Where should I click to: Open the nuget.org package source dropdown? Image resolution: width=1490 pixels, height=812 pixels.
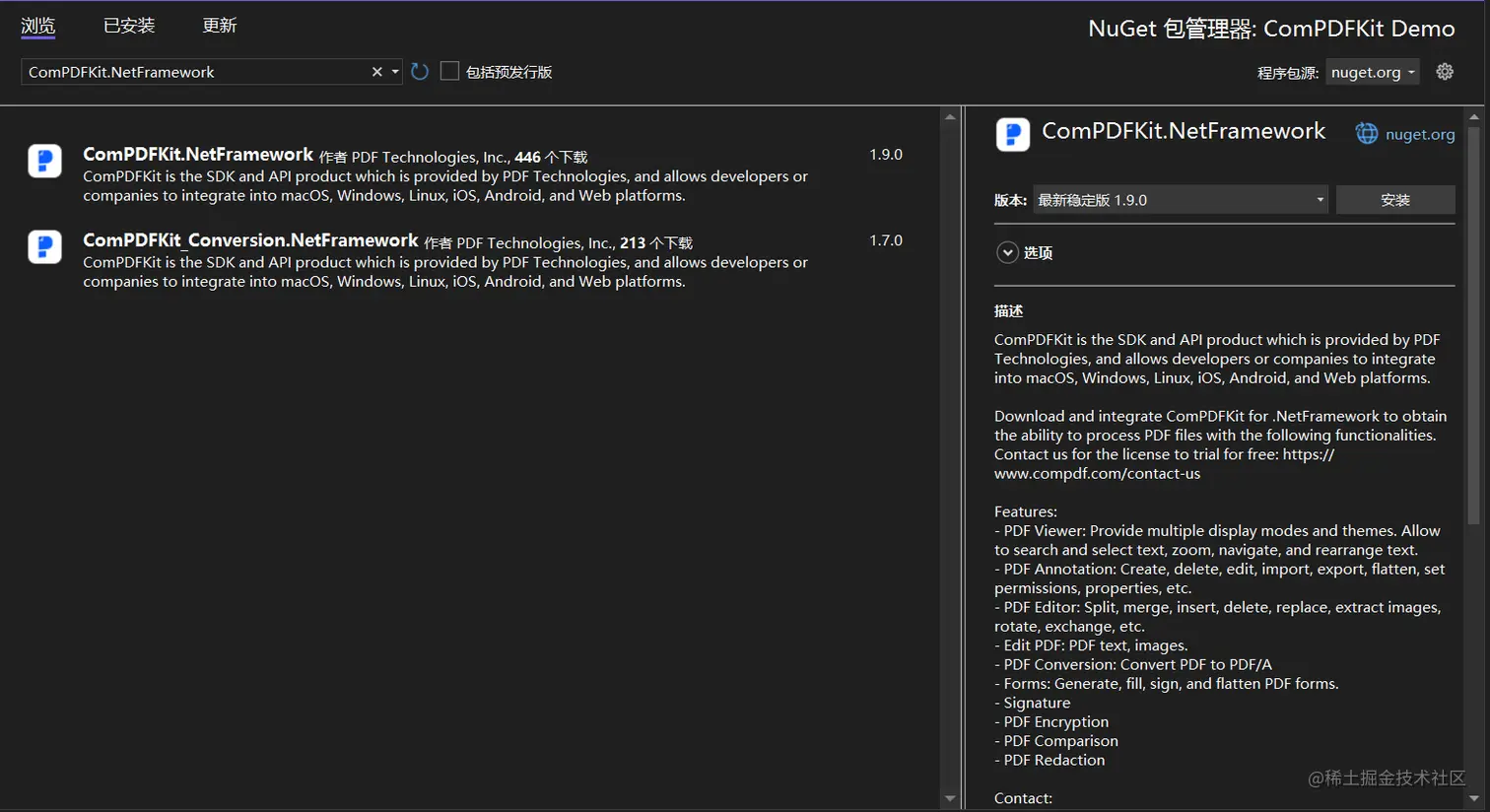pyautogui.click(x=1372, y=72)
